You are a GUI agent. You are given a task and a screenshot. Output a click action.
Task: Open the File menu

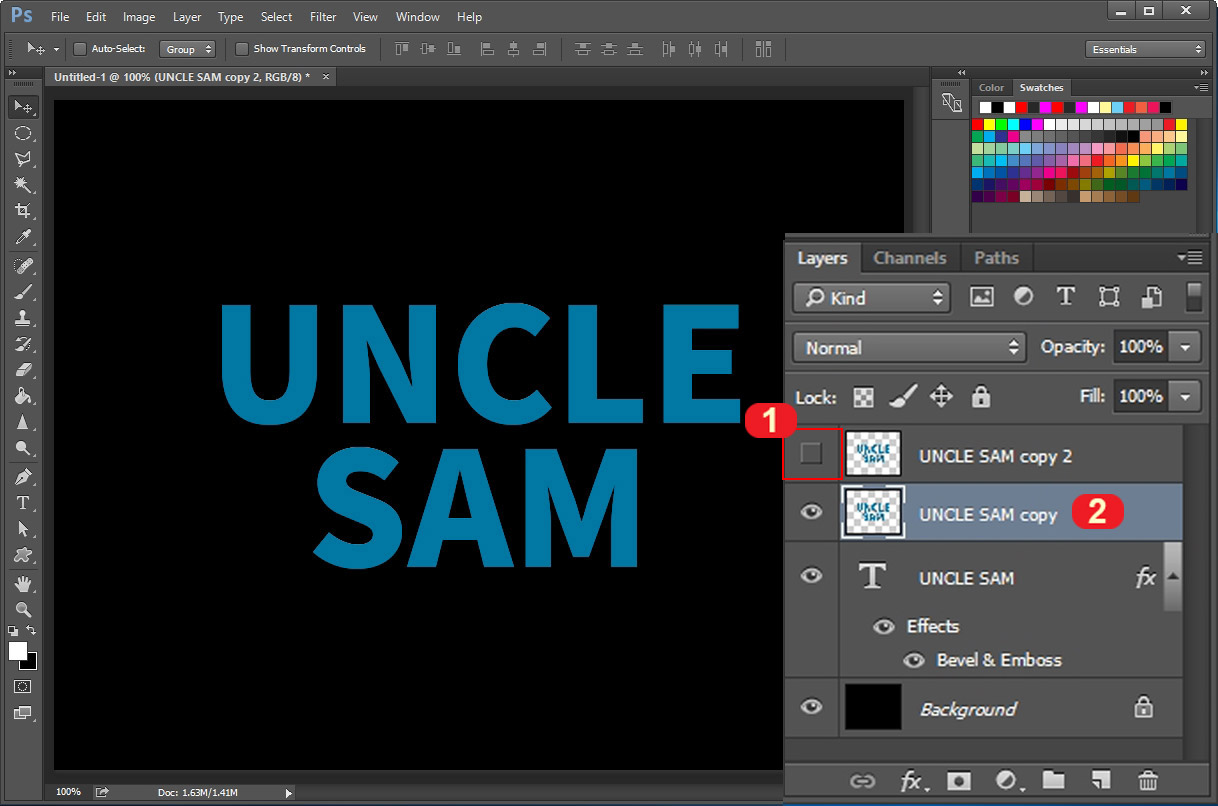pyautogui.click(x=60, y=17)
